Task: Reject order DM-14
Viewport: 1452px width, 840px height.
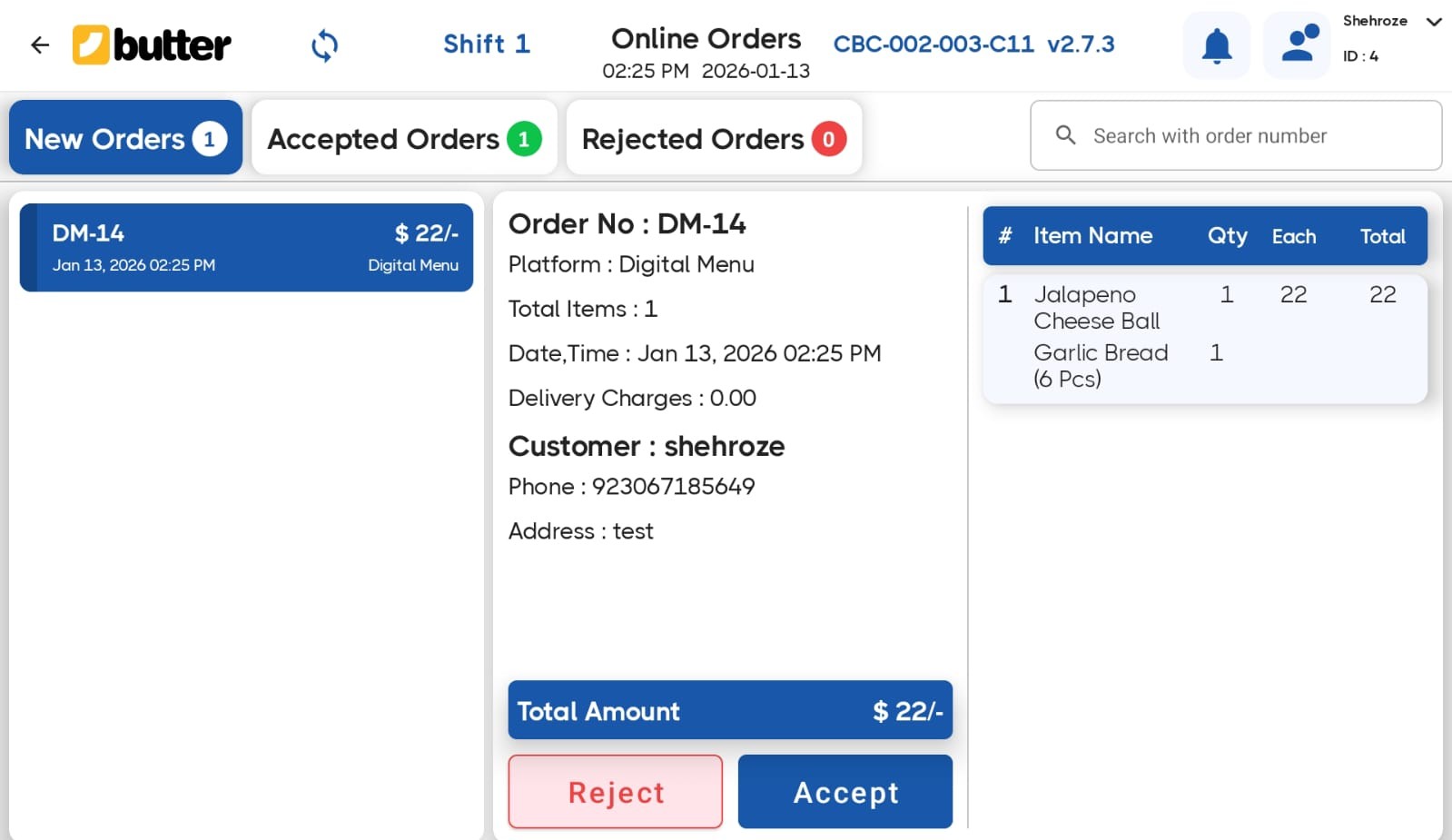Action: (x=615, y=791)
